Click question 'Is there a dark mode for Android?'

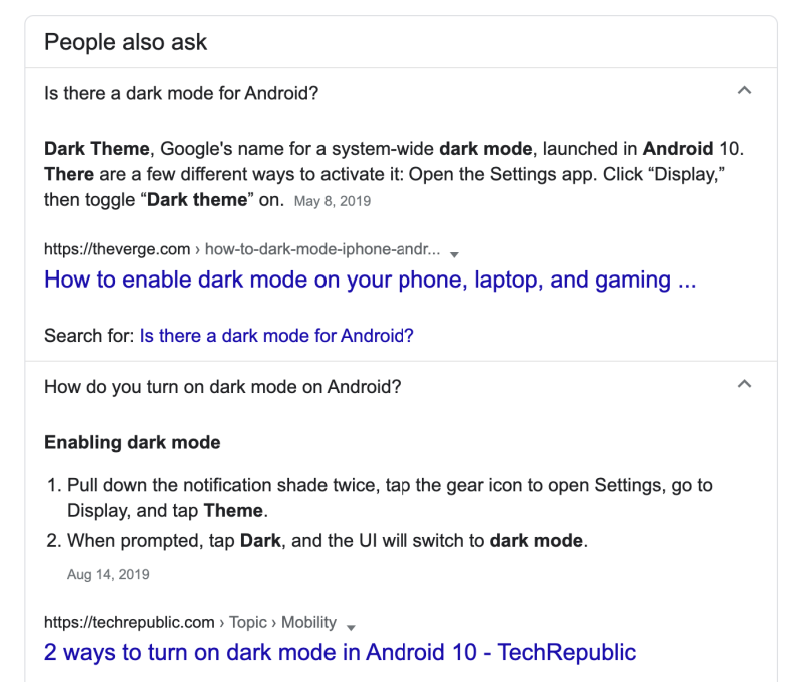click(181, 93)
